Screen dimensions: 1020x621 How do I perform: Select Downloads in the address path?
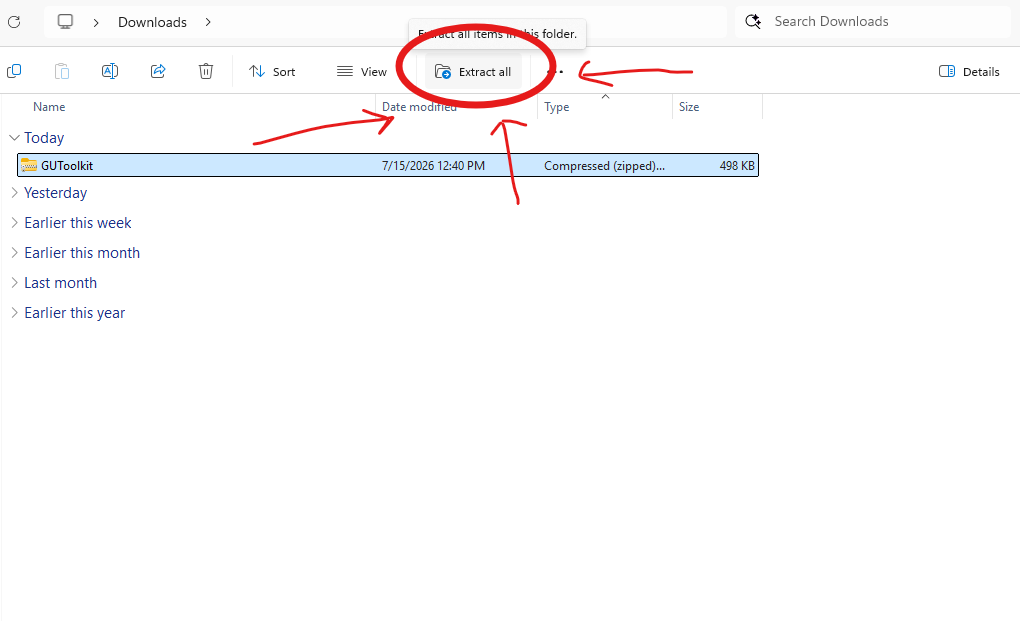[x=152, y=22]
